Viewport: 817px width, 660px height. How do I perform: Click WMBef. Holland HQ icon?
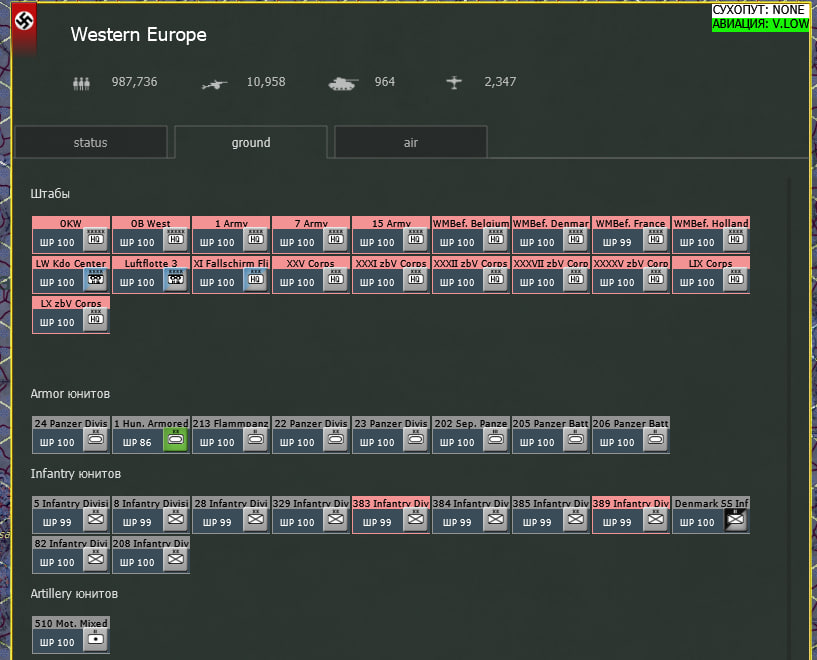pos(736,239)
